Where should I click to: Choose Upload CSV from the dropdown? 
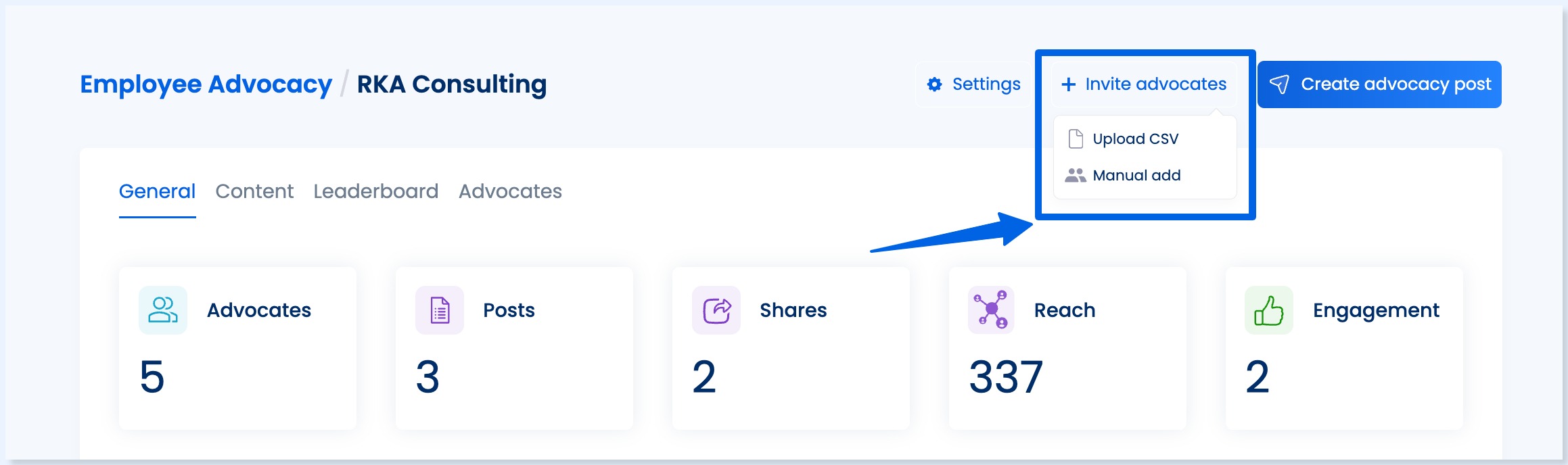click(1135, 139)
